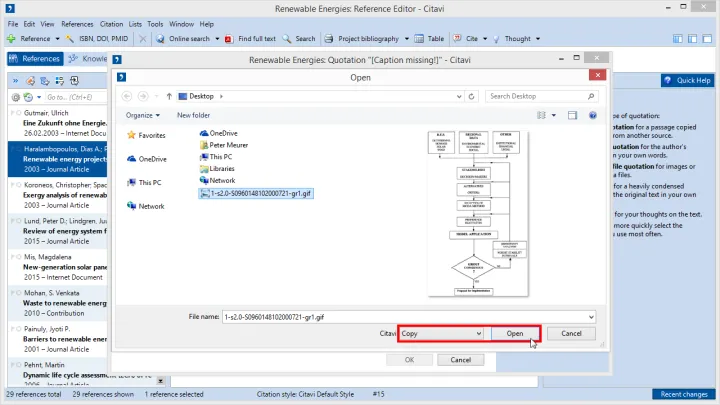Viewport: 720px width, 405px height.
Task: Open This PC in the navigation pane
Action: click(144, 182)
